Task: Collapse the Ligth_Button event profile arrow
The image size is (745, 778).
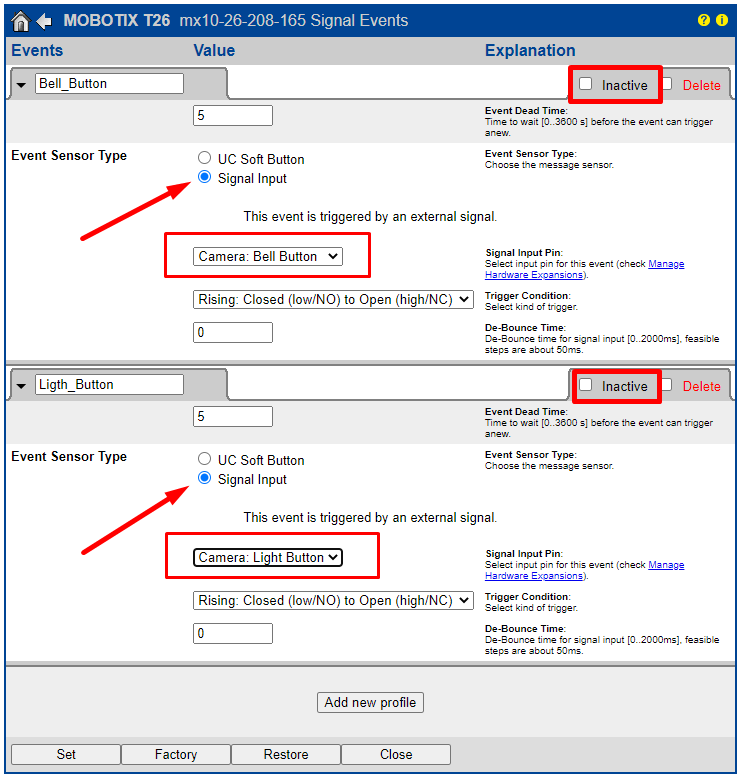Action: [x=22, y=386]
